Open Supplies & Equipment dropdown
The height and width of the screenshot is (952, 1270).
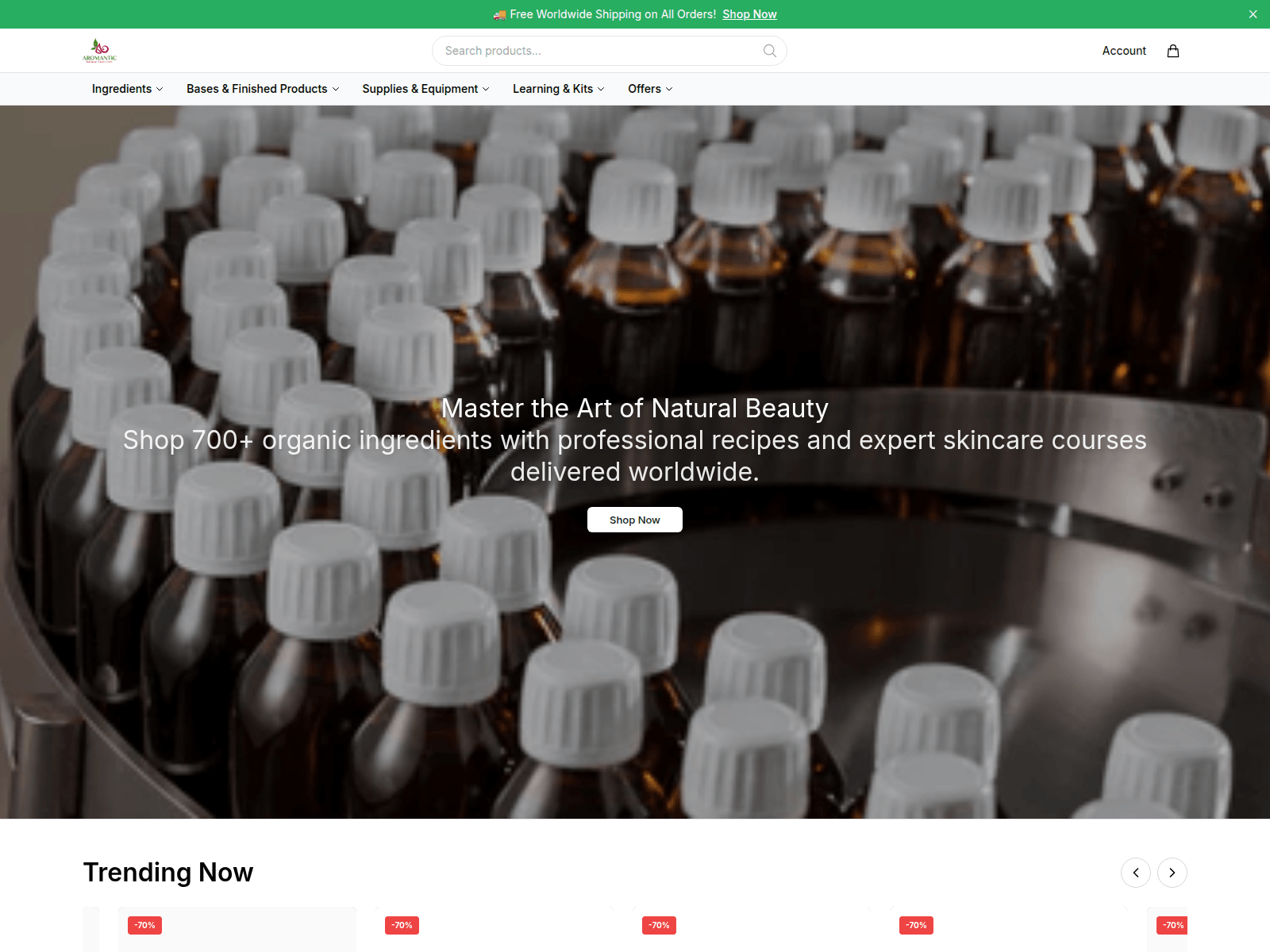425,89
